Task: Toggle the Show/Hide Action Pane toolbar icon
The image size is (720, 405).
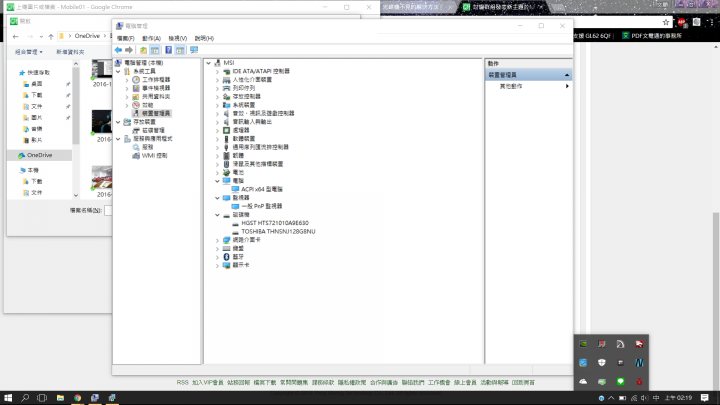Action: (x=180, y=50)
